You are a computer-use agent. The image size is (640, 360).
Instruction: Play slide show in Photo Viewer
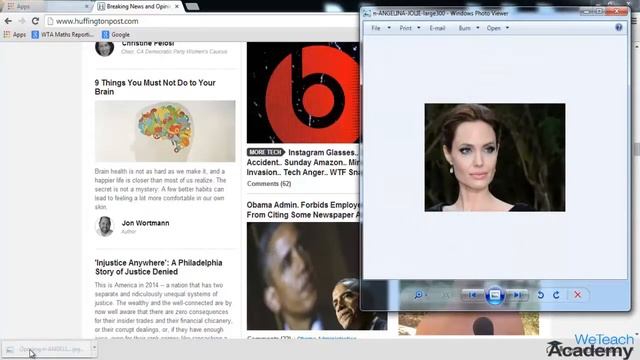pyautogui.click(x=495, y=295)
